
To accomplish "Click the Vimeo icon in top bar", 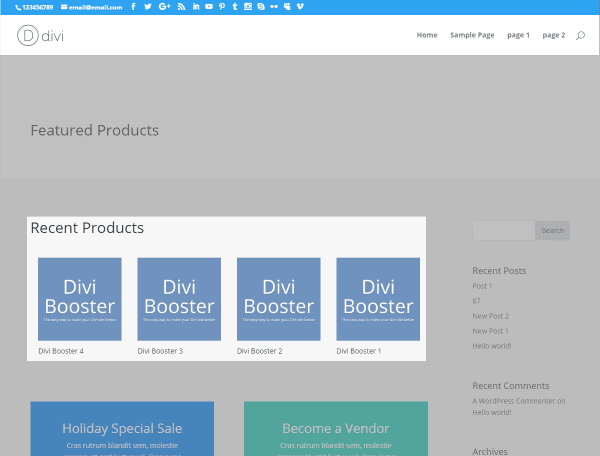I will [x=301, y=7].
